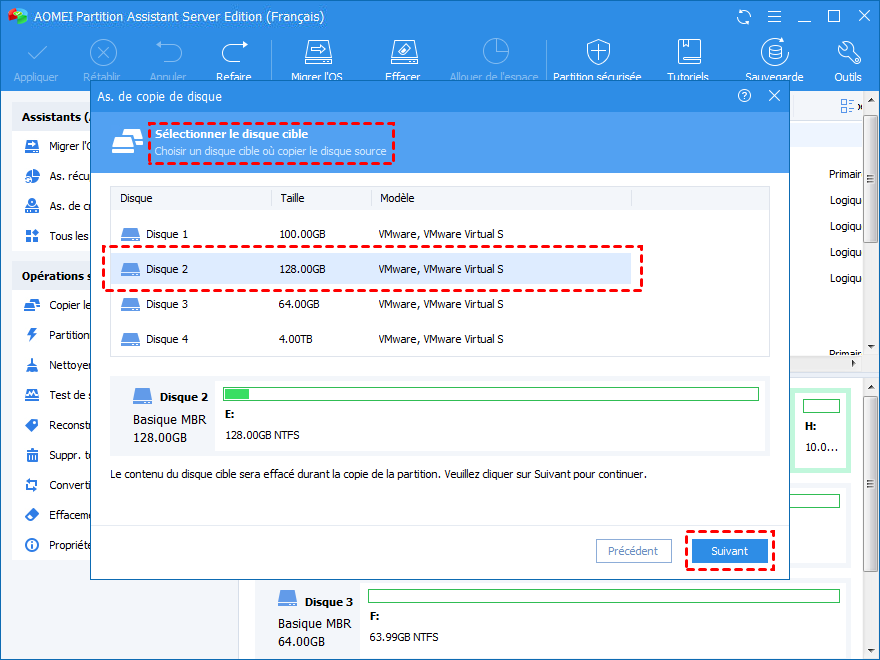
Task: Open the Sauvegarde backup icon
Action: [774, 52]
